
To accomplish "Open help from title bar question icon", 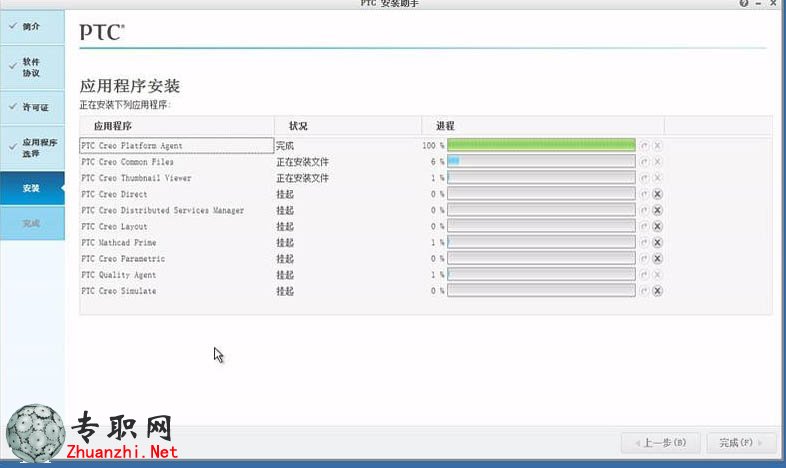I will point(744,3).
